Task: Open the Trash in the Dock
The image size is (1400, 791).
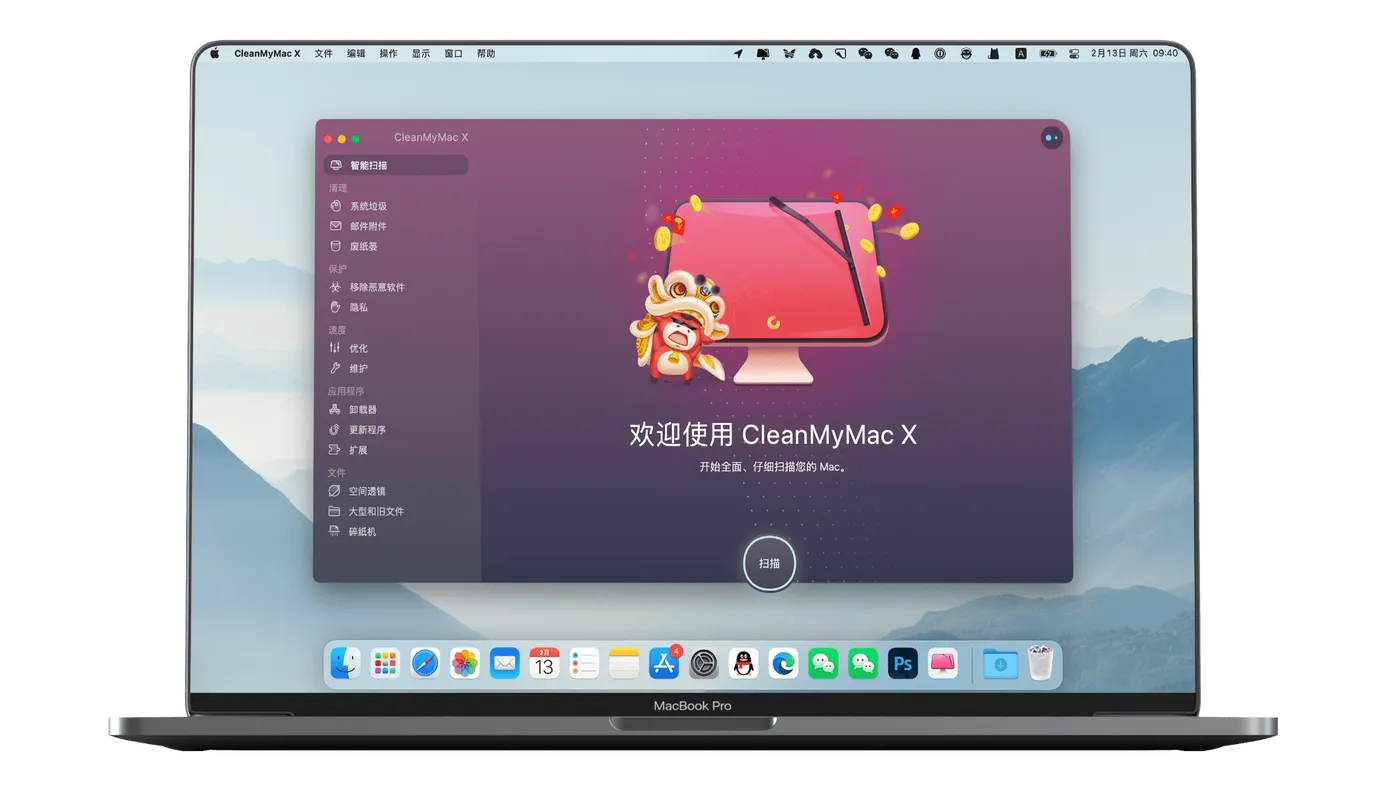Action: click(1041, 662)
